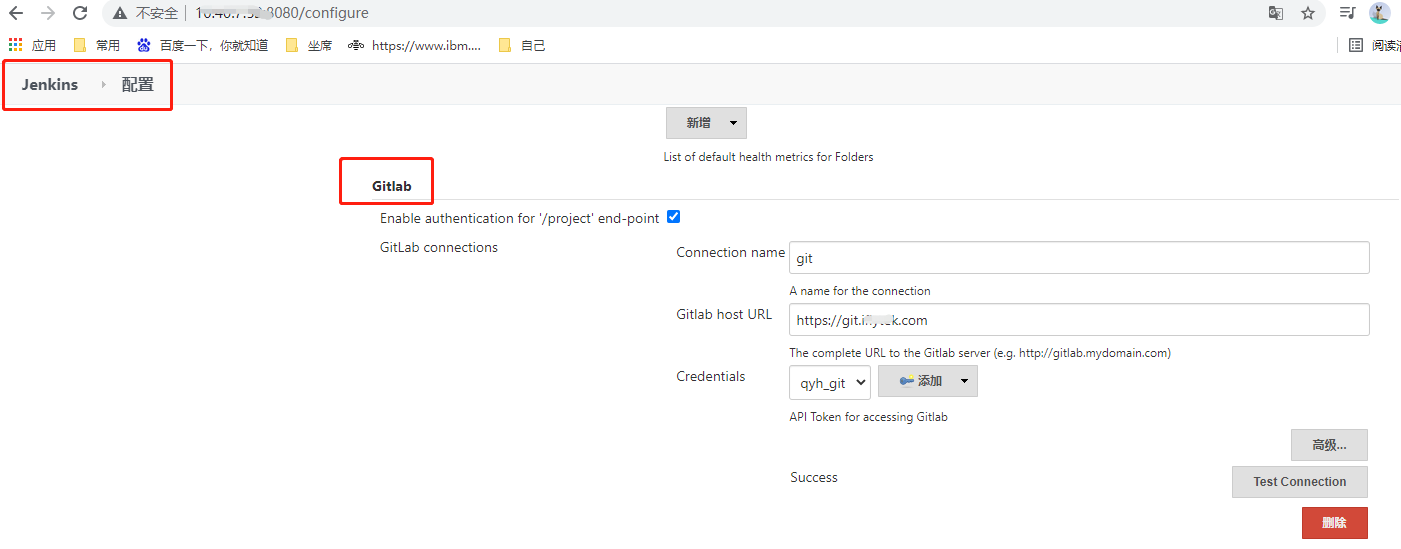This screenshot has height=549, width=1401.
Task: Open the user profile avatar
Action: coord(1380,13)
